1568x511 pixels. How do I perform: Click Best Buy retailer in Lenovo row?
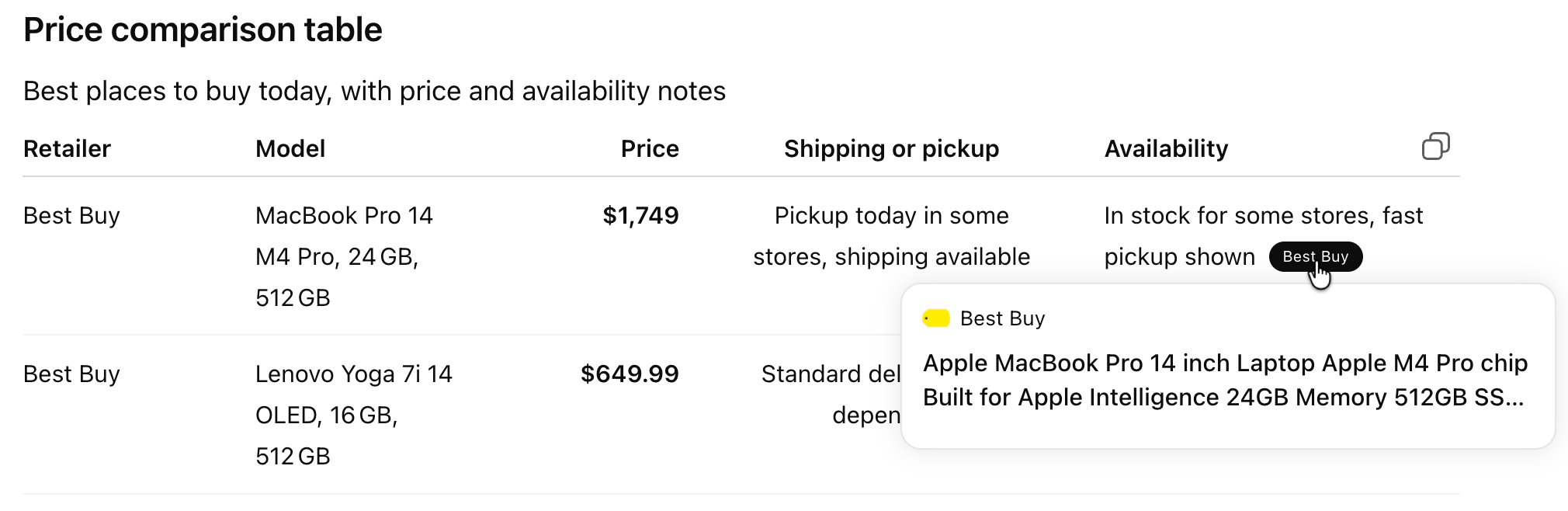pos(71,374)
